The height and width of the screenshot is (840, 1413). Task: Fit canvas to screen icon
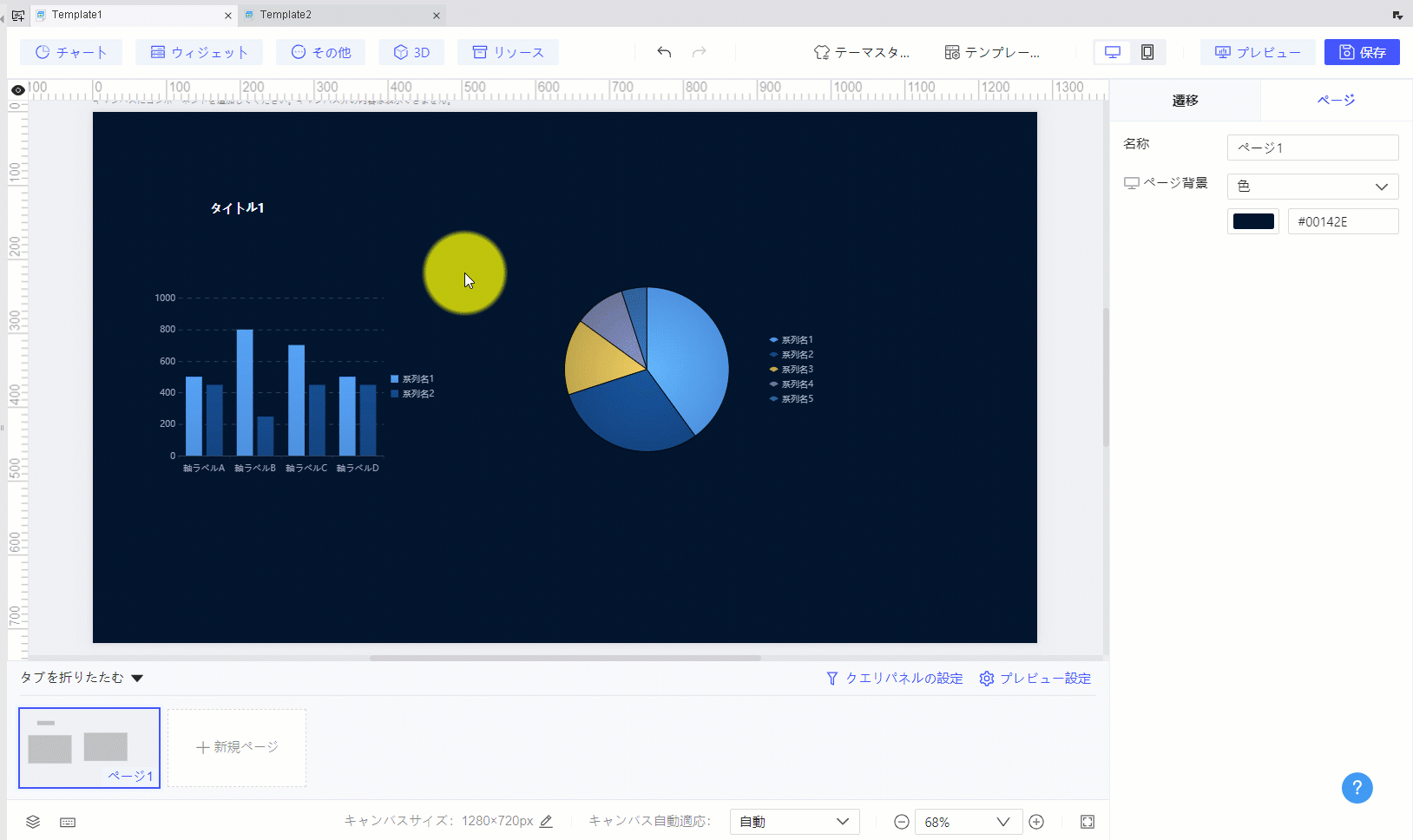(1088, 822)
